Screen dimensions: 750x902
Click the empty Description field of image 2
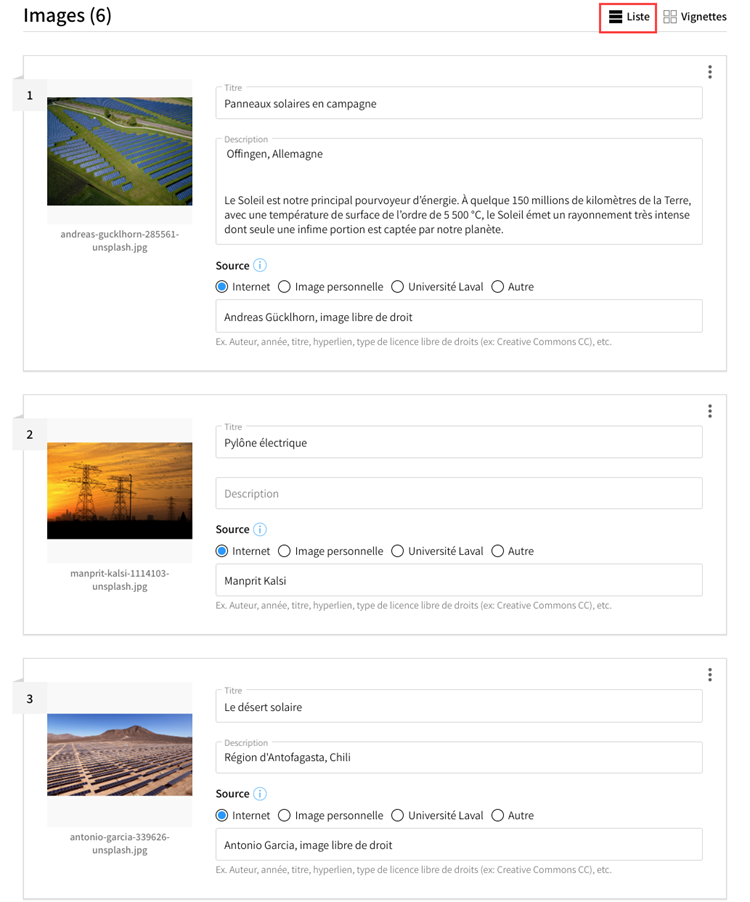click(459, 493)
